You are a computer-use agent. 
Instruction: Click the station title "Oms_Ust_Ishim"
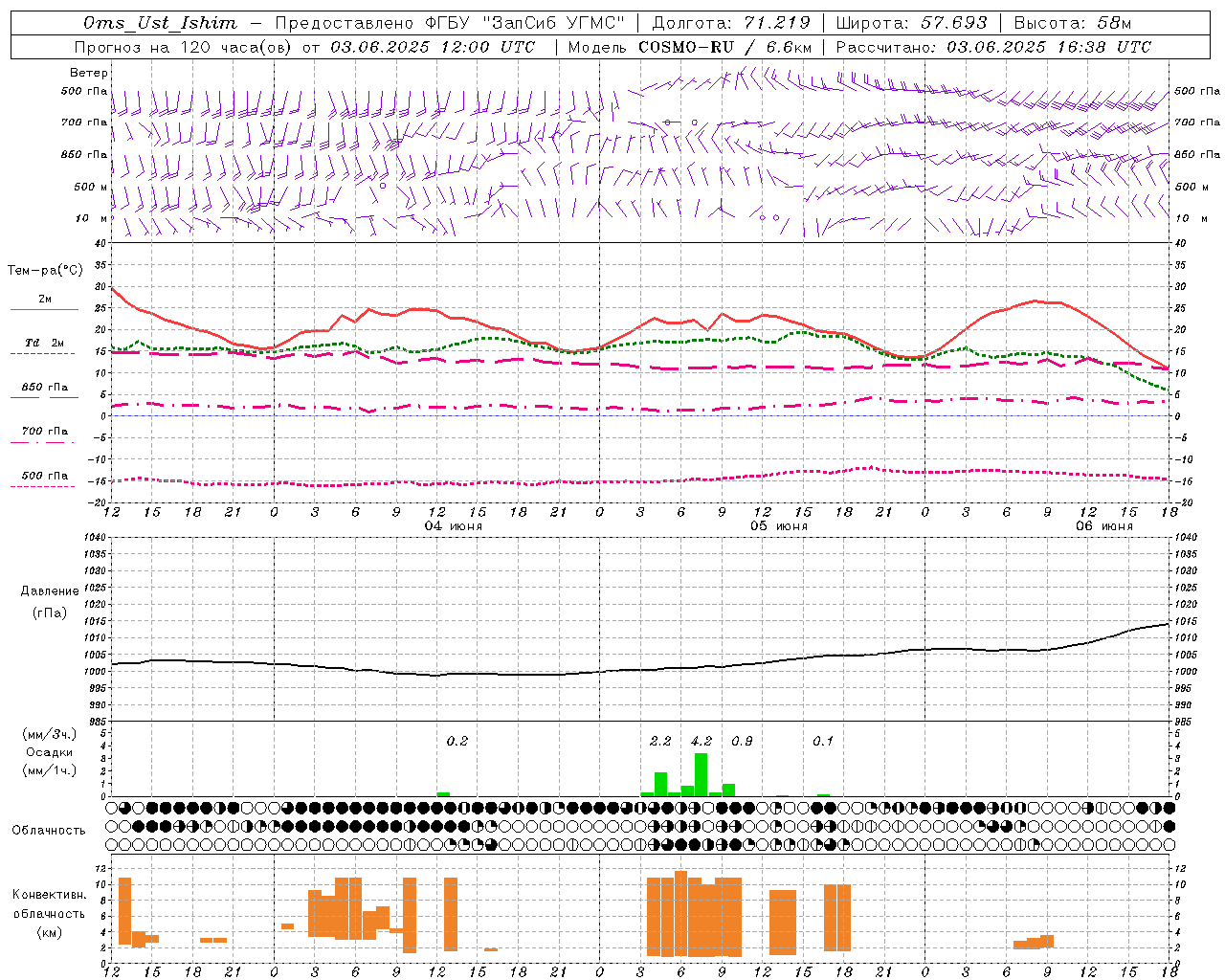pos(160,23)
